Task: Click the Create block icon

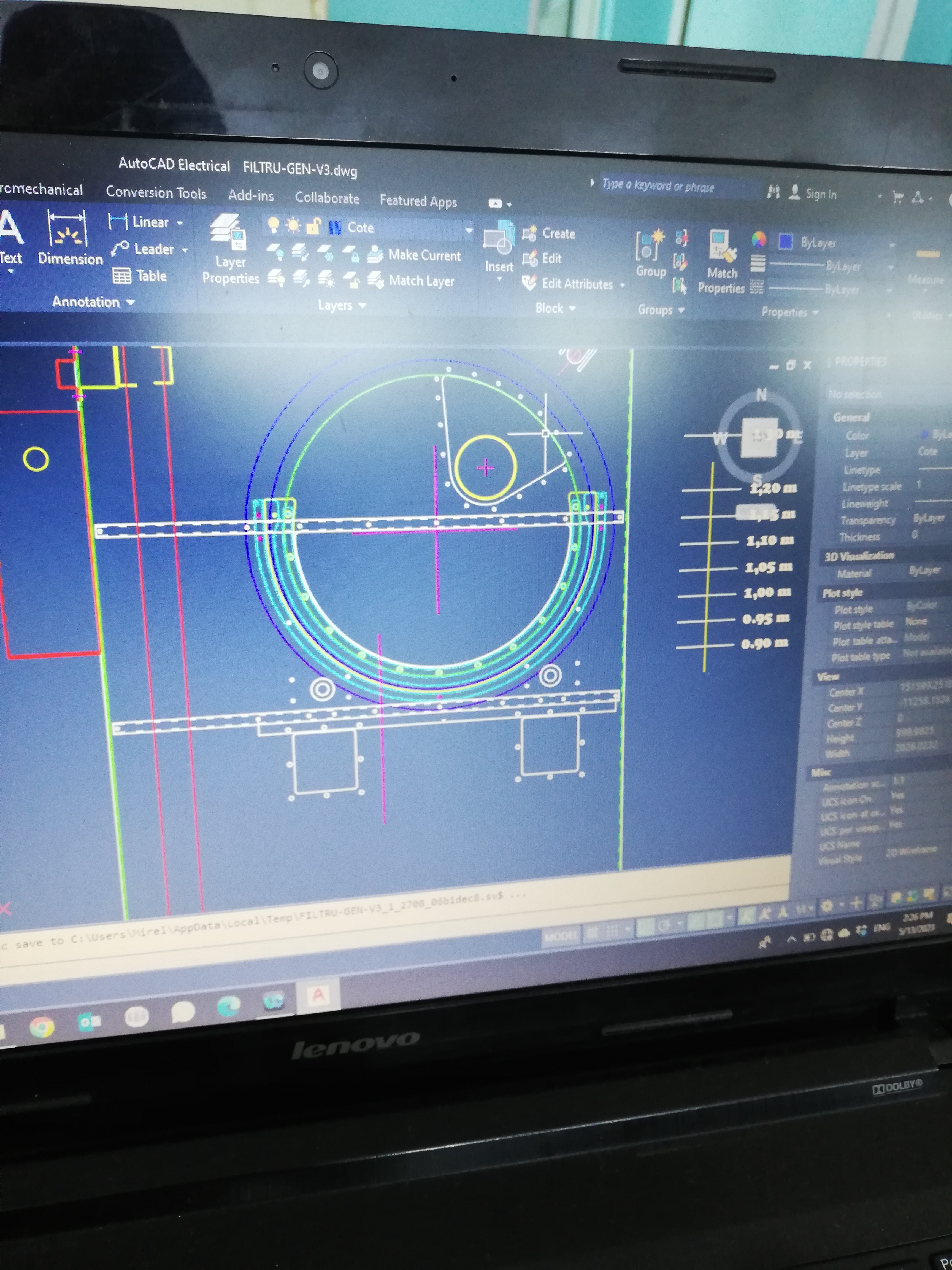Action: point(529,234)
